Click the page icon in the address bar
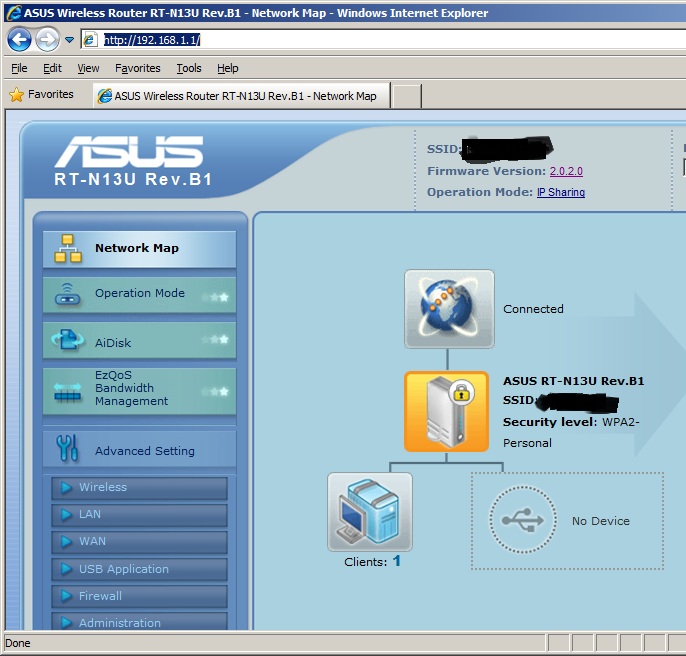This screenshot has height=656, width=686. click(89, 40)
